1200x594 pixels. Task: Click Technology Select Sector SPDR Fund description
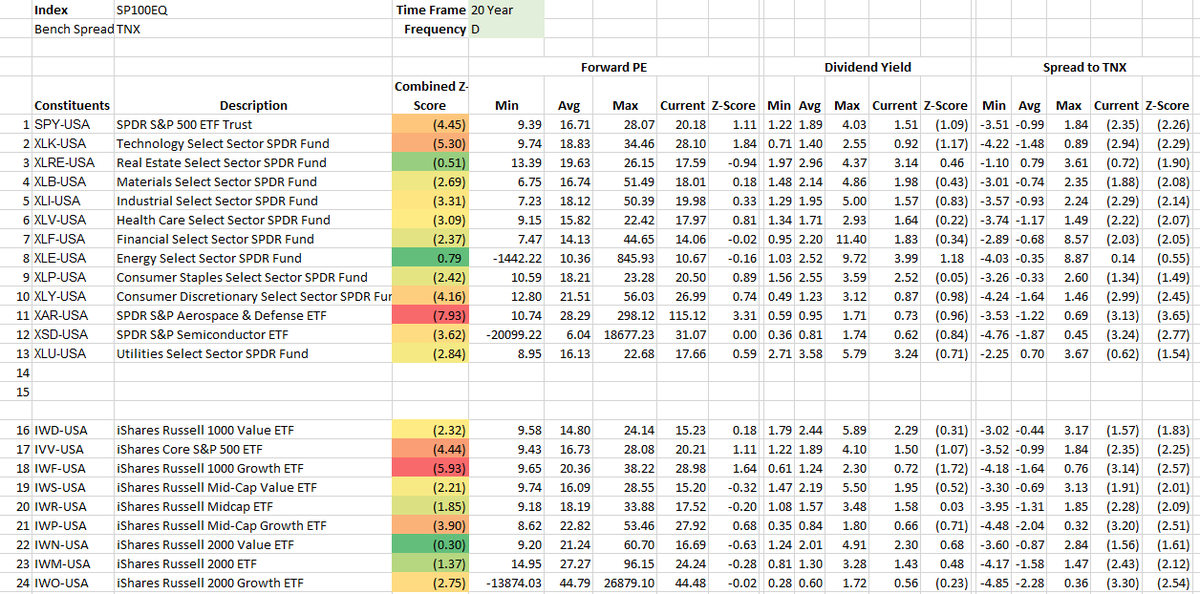pos(223,143)
